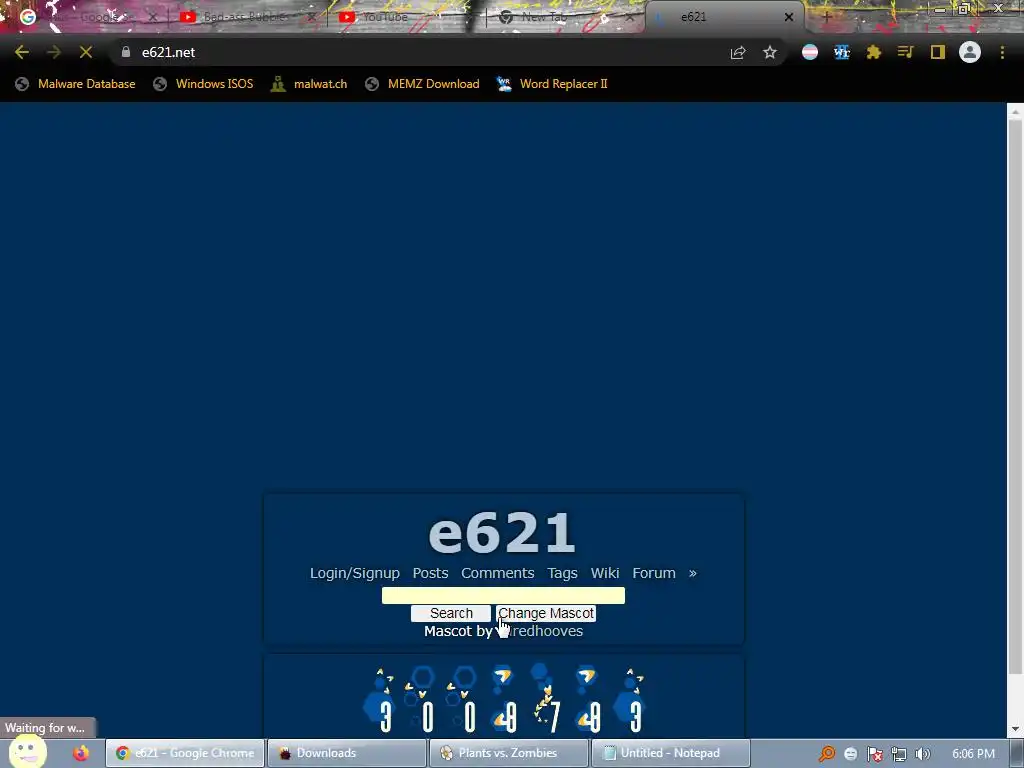
Task: Open the network tray icon
Action: coord(899,754)
